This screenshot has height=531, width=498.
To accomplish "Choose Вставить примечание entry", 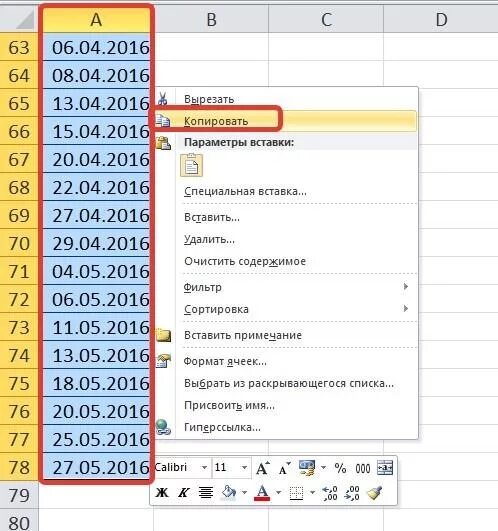I will pos(243,335).
